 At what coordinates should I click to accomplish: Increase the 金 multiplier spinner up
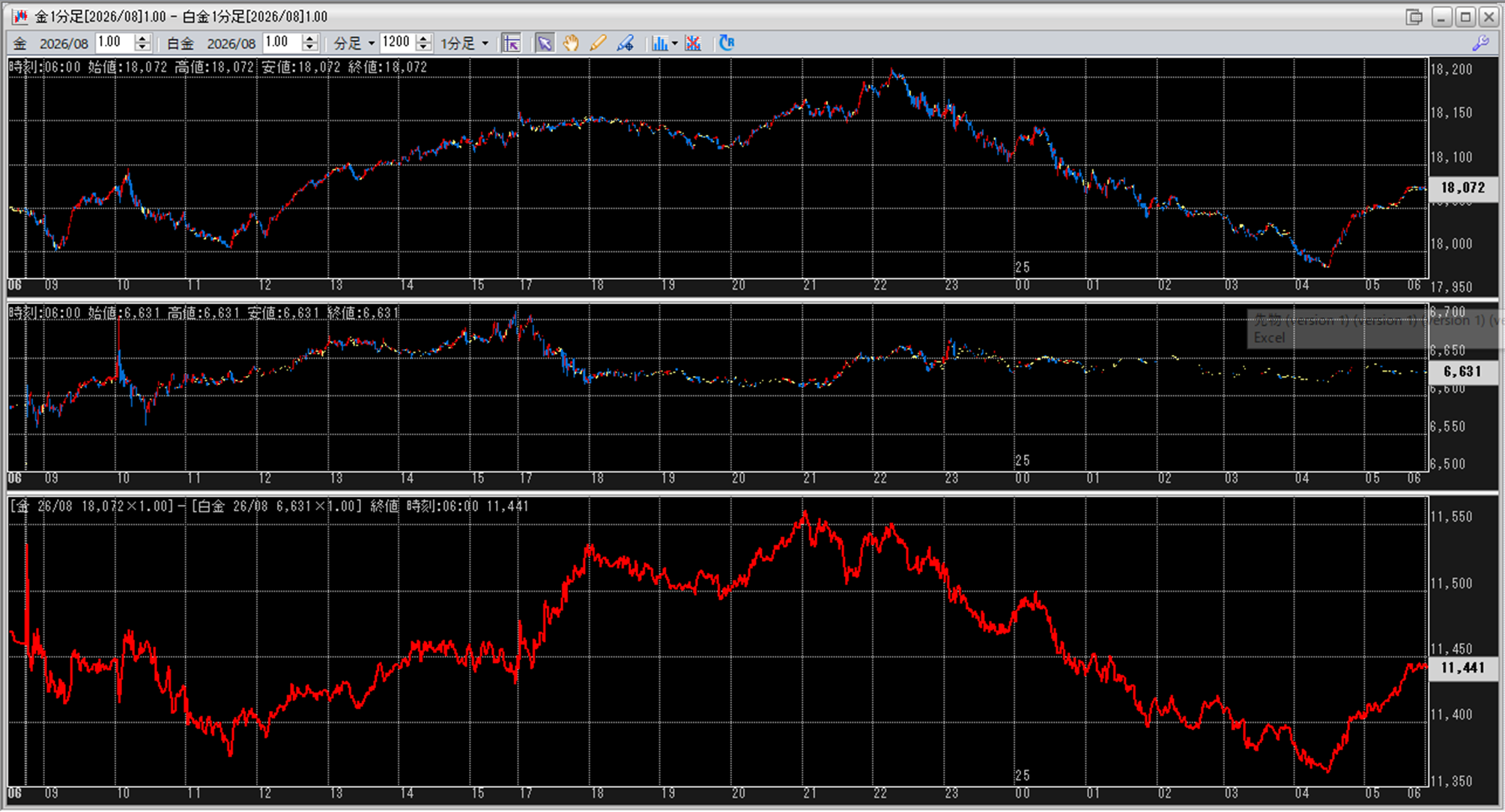tap(142, 38)
